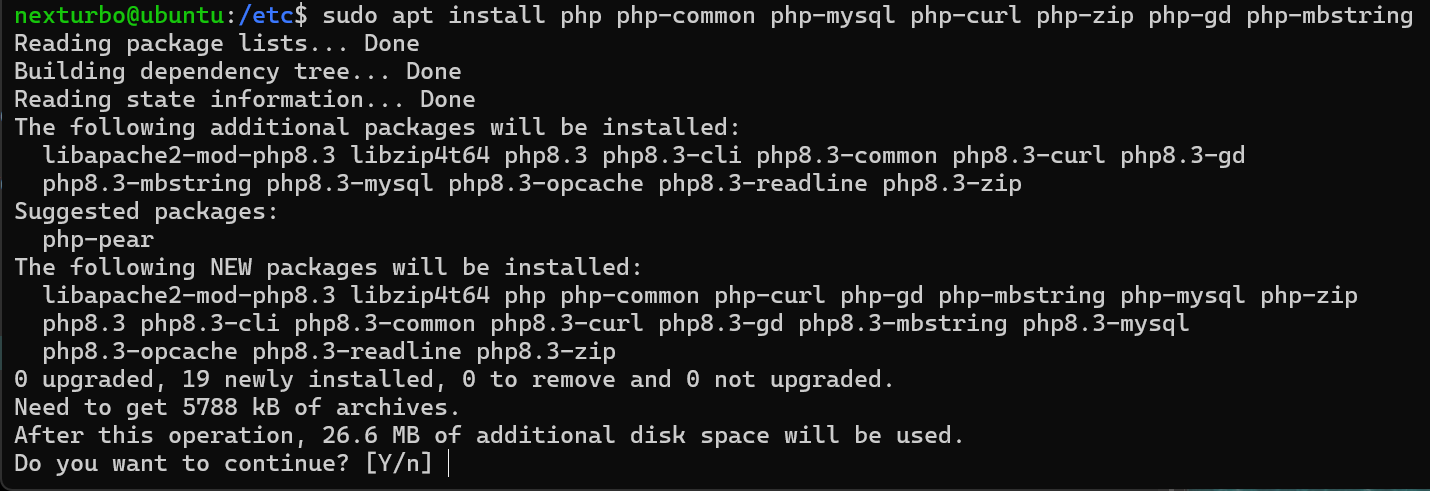Click the Building dependency tree line
Image resolution: width=1430 pixels, height=491 pixels.
point(238,72)
